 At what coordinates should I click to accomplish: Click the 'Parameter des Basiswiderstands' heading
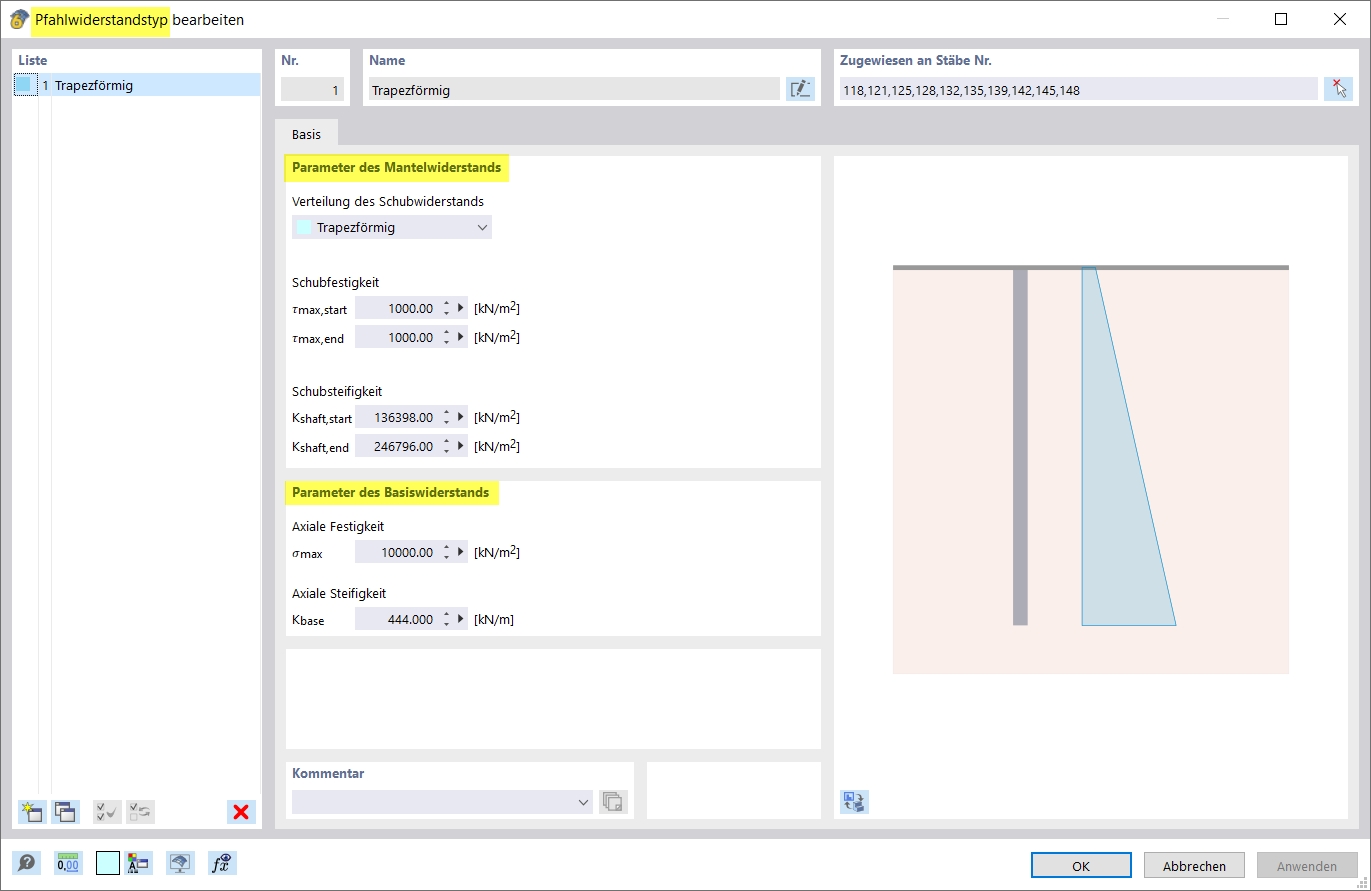coord(391,492)
